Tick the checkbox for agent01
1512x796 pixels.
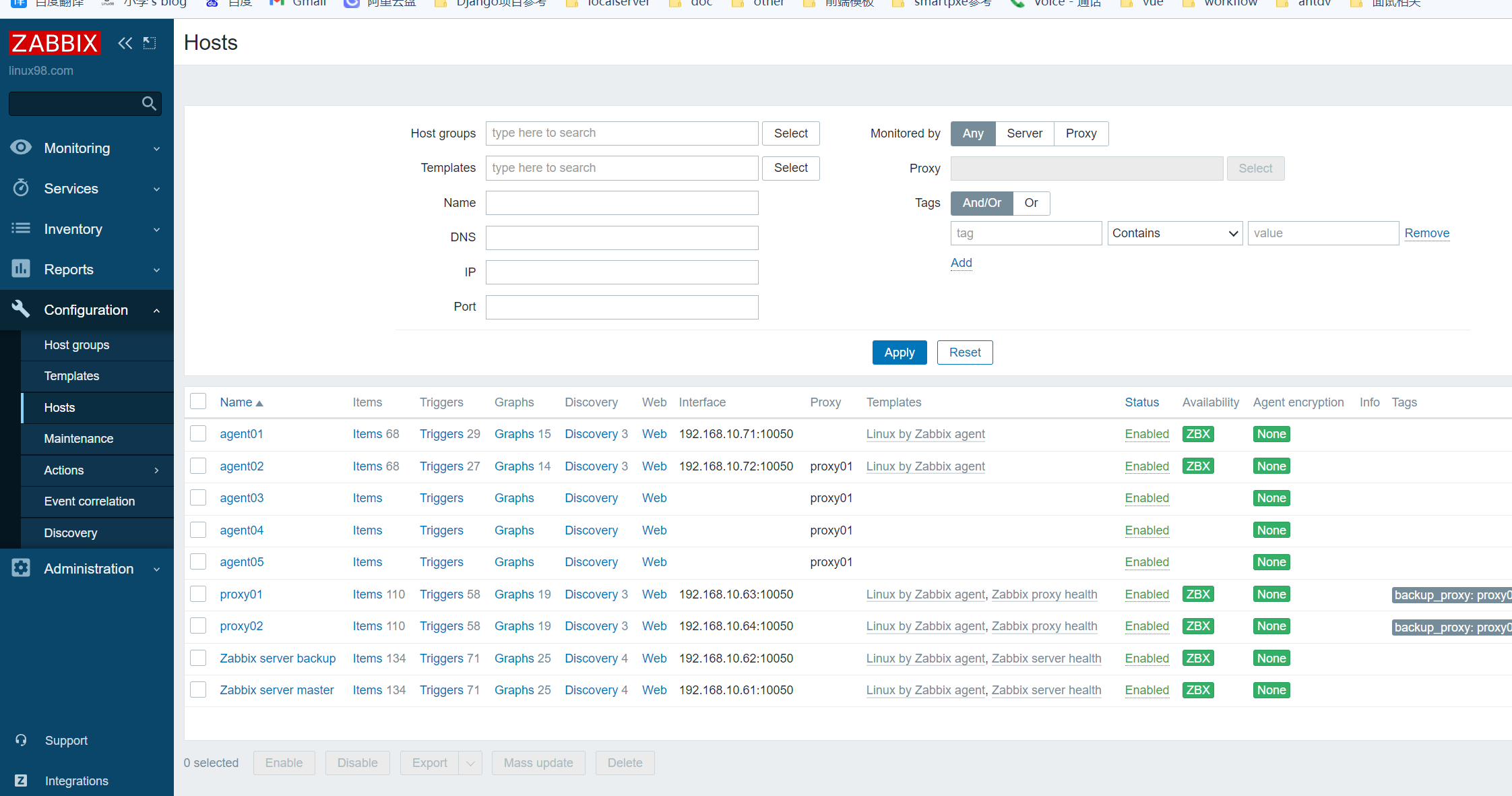pos(198,433)
